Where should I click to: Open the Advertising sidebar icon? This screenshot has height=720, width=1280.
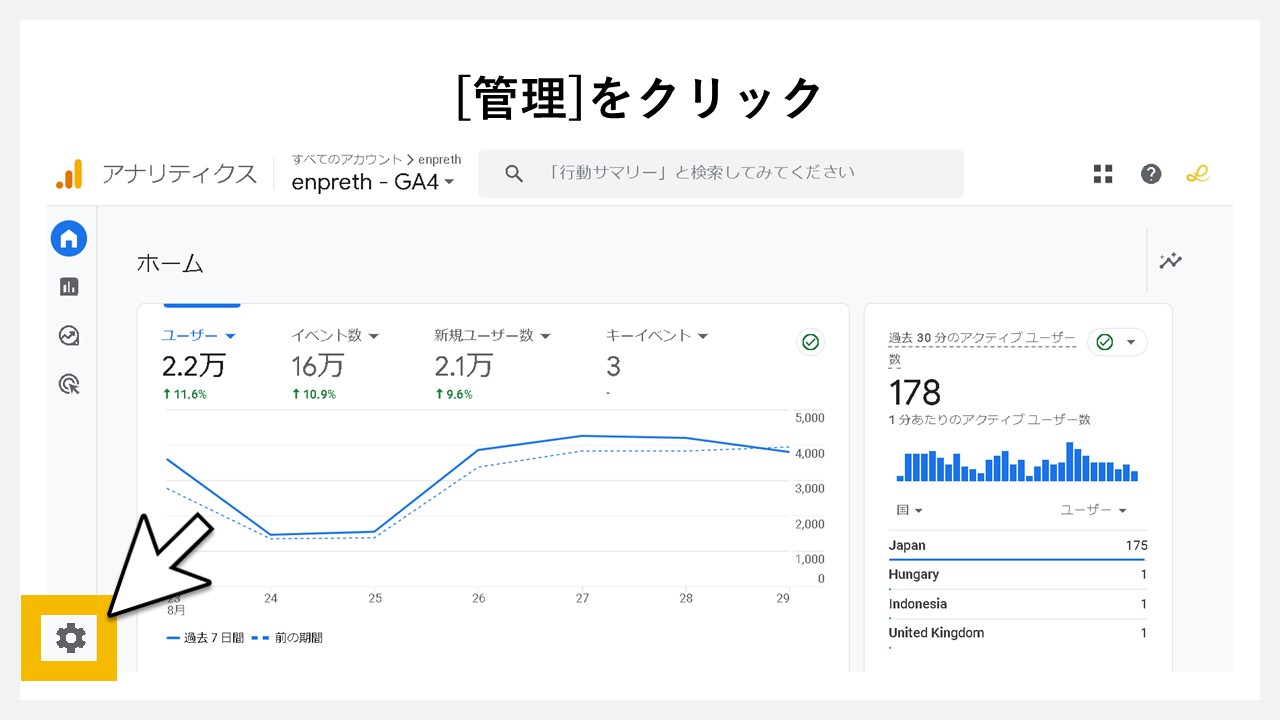tap(68, 384)
